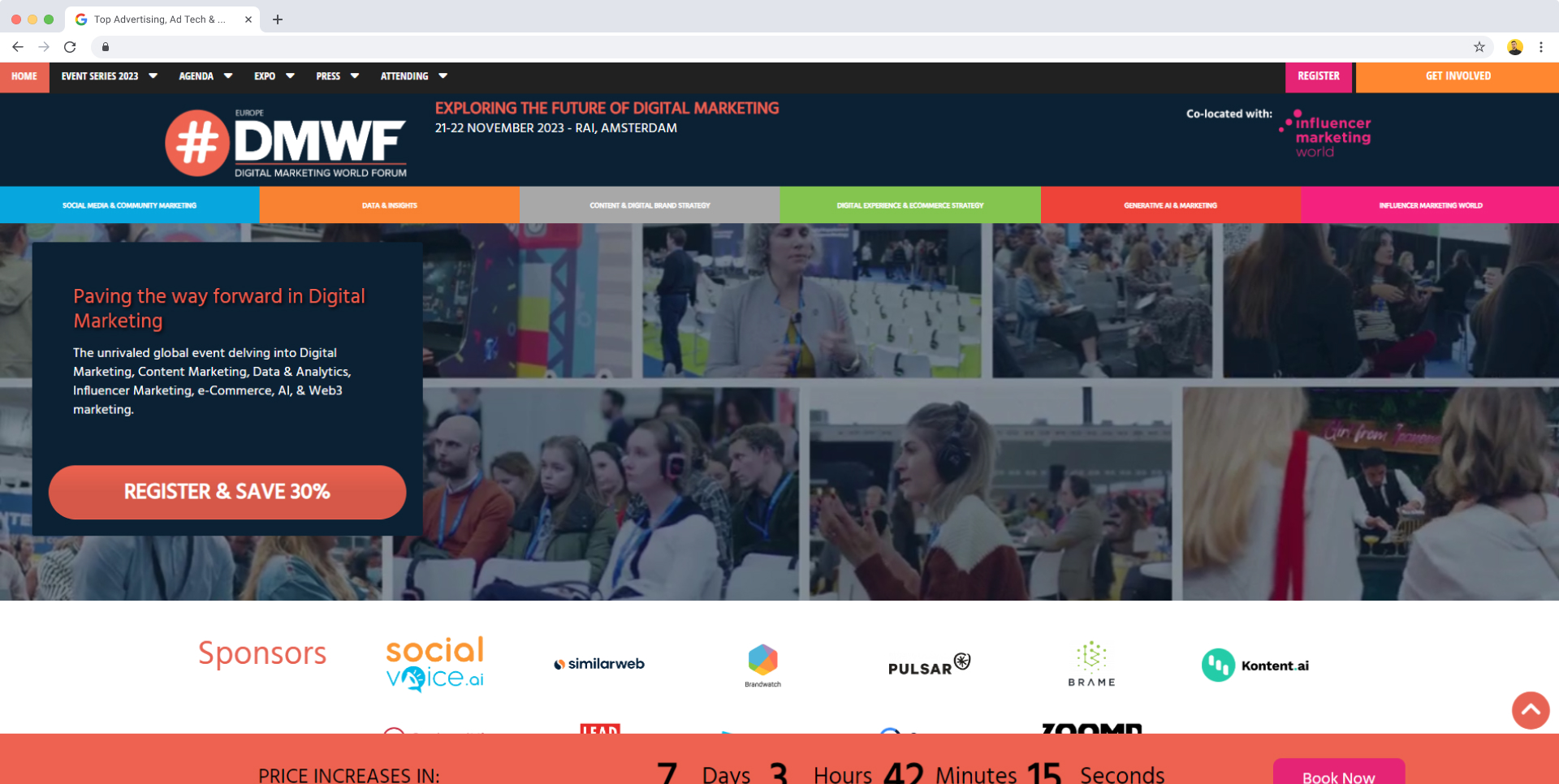Open a new tab with the plus icon

278,19
